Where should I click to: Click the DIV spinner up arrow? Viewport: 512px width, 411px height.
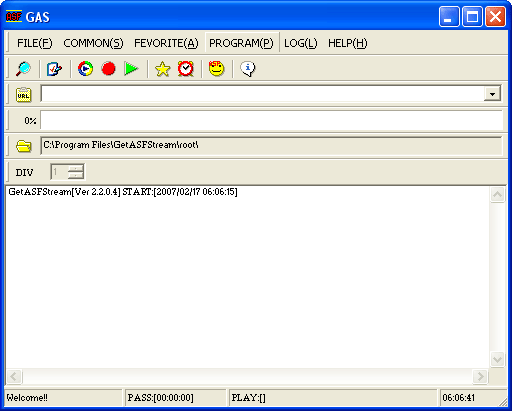click(x=76, y=168)
